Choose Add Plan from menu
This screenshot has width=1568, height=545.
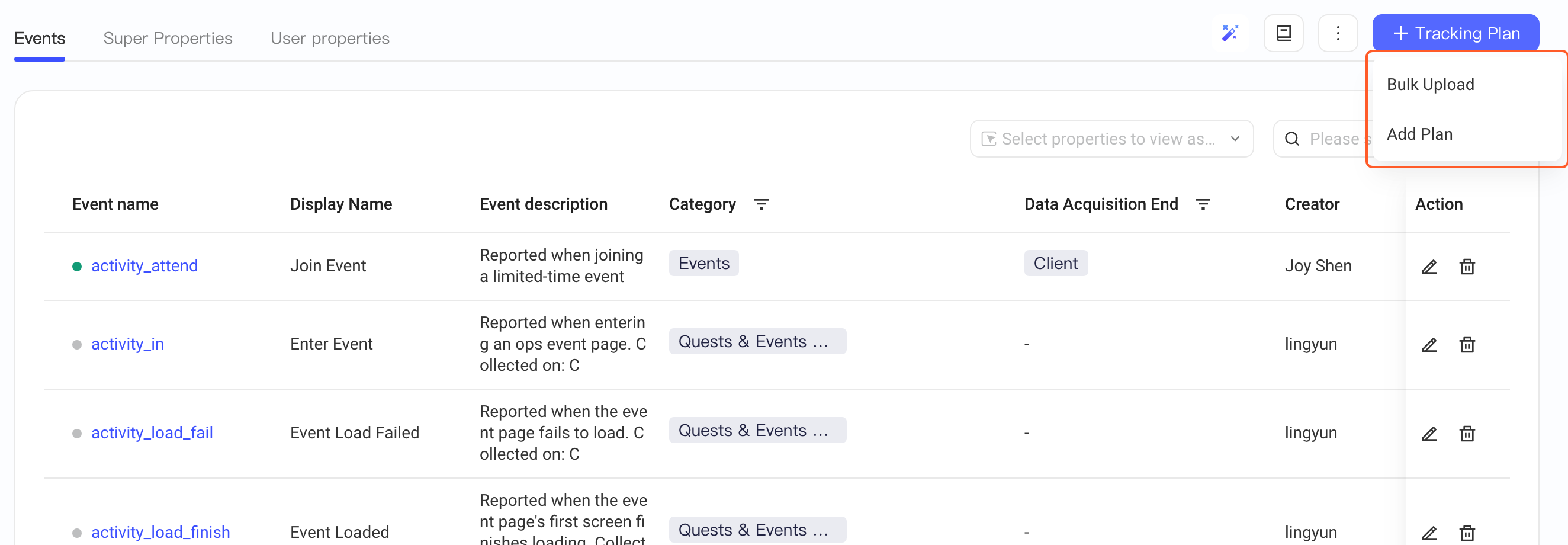click(1419, 134)
